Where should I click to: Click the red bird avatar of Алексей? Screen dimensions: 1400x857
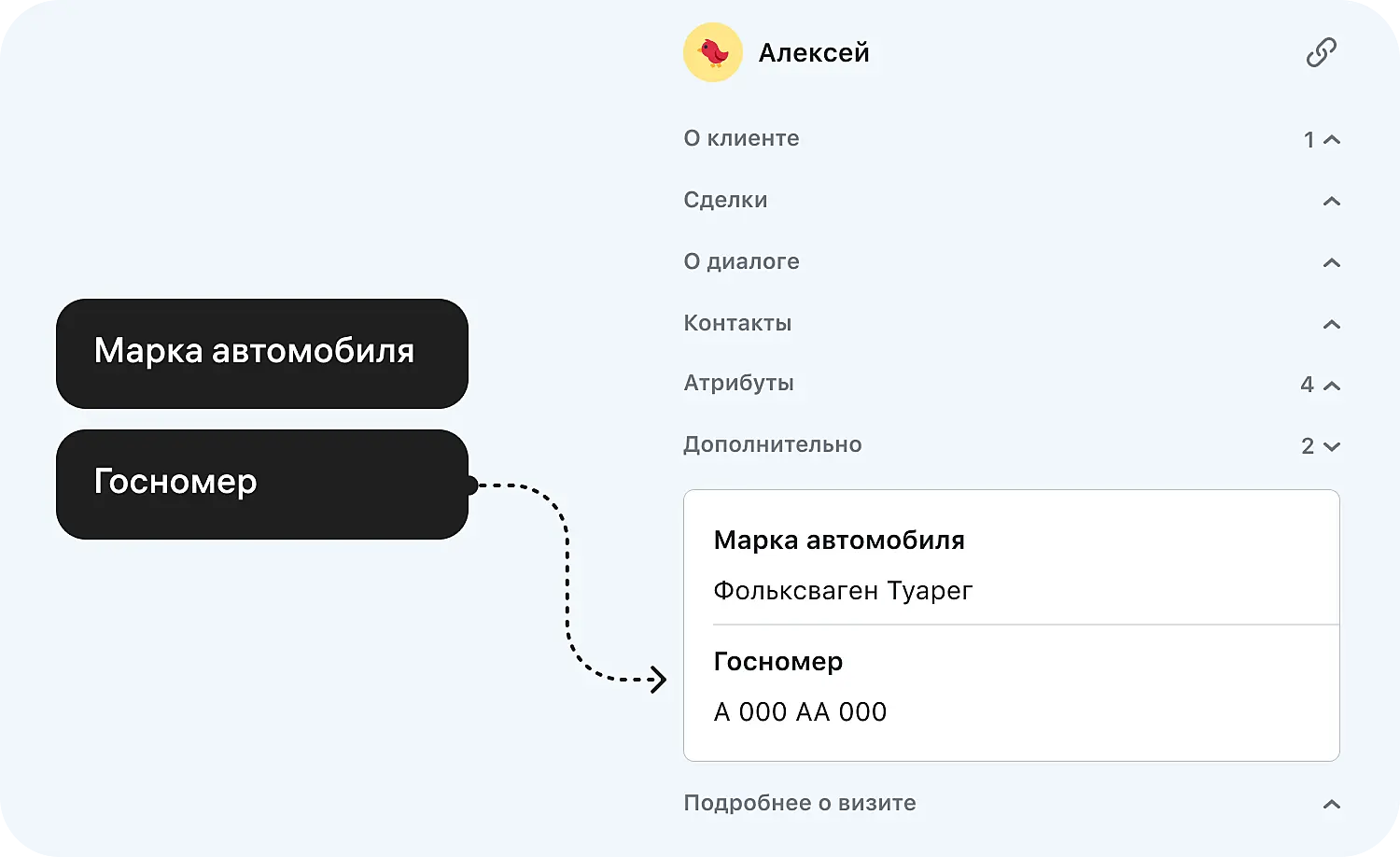click(713, 53)
